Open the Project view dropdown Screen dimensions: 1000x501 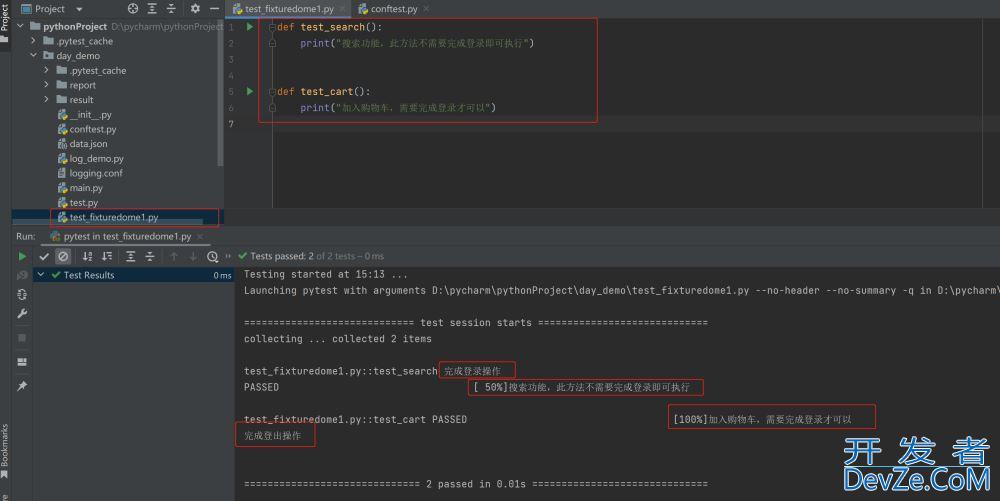click(x=79, y=9)
